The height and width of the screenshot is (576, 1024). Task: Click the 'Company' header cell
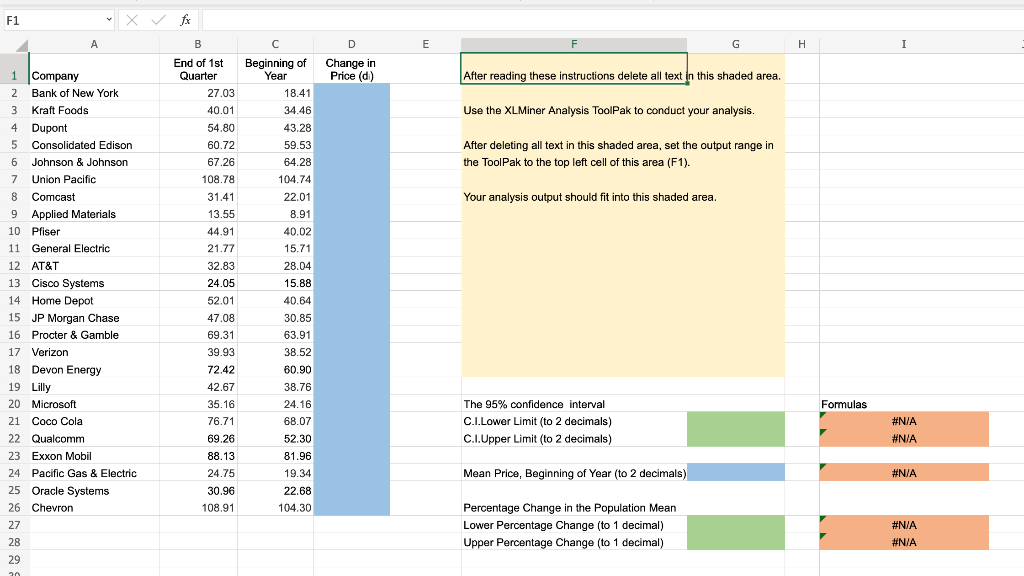pos(94,69)
